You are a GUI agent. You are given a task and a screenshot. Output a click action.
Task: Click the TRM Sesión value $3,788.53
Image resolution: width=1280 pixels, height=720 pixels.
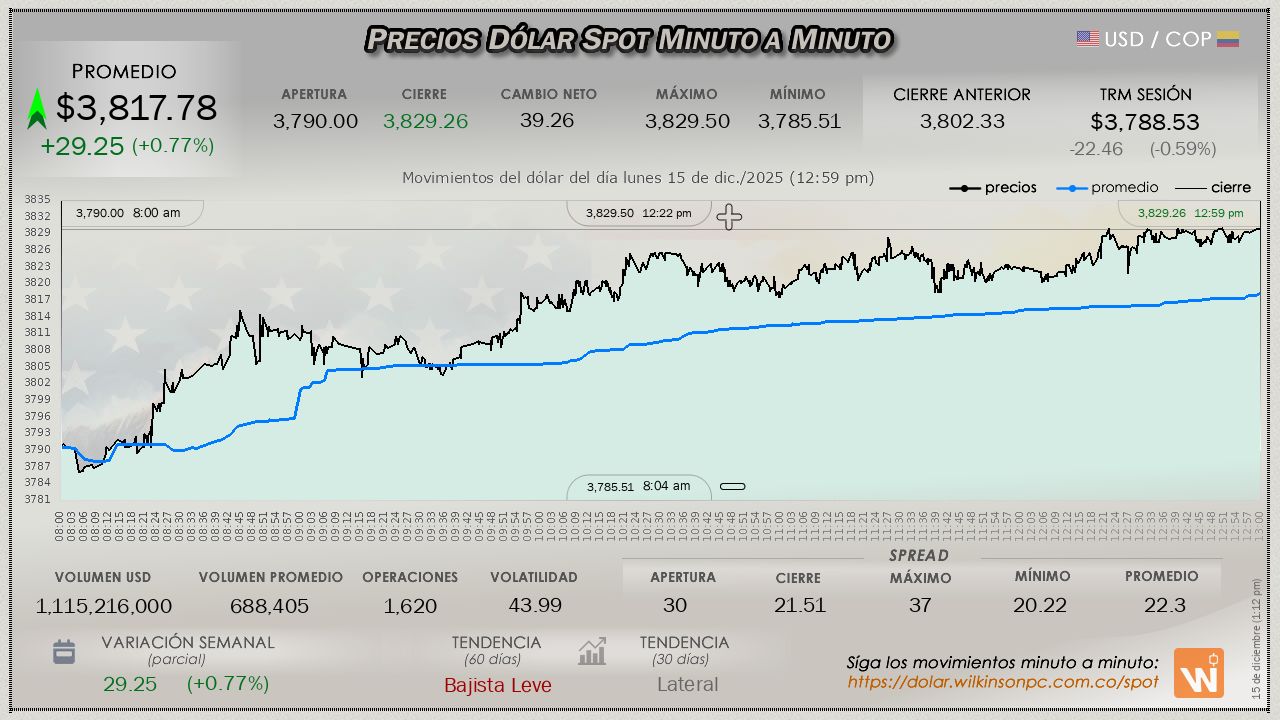pos(1145,122)
